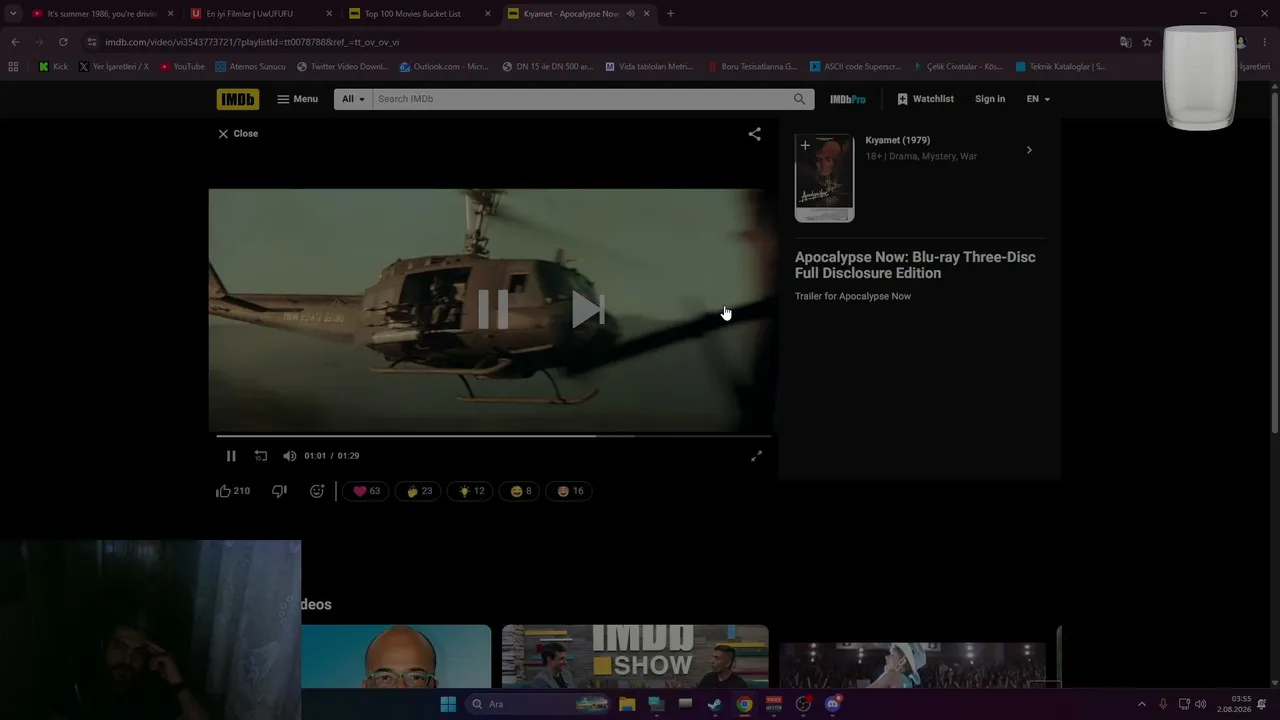
Task: Share this trailer video
Action: (x=755, y=134)
